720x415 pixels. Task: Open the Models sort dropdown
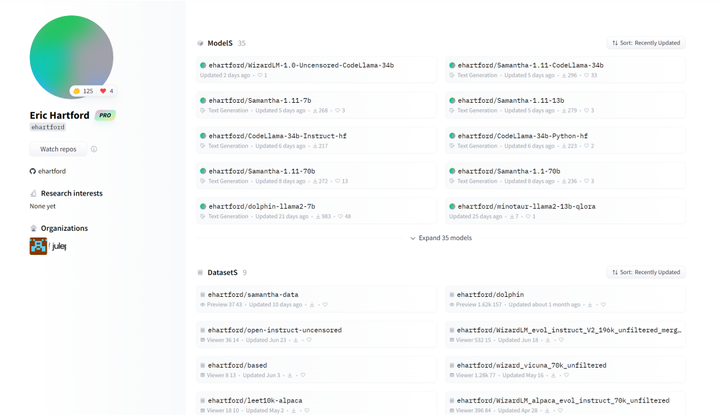pos(646,43)
